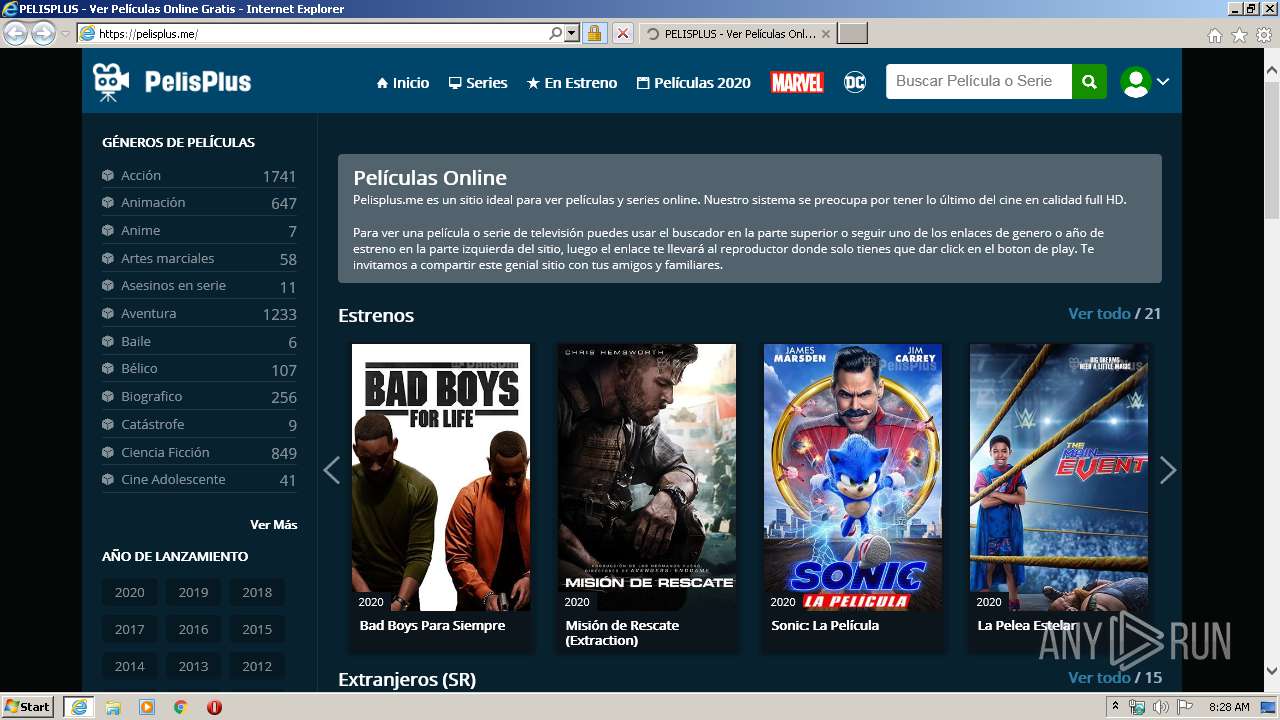
Task: Select the PELISPLUS browser tab
Action: coord(736,33)
